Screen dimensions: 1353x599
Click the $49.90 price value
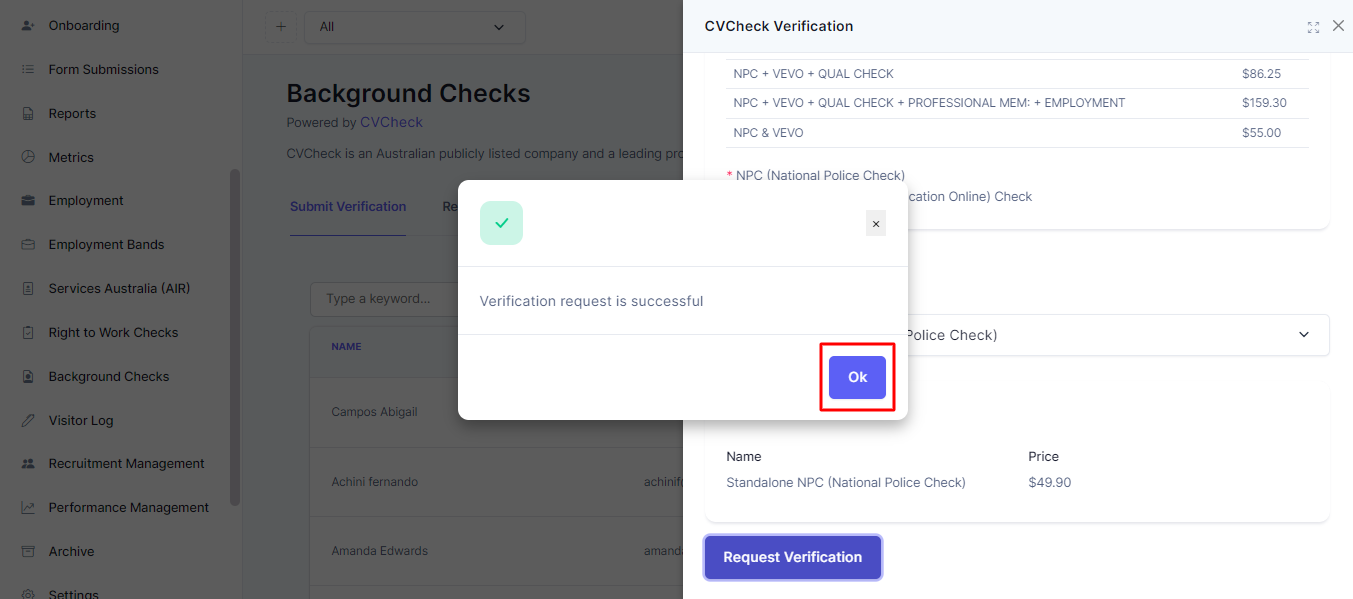[1049, 483]
